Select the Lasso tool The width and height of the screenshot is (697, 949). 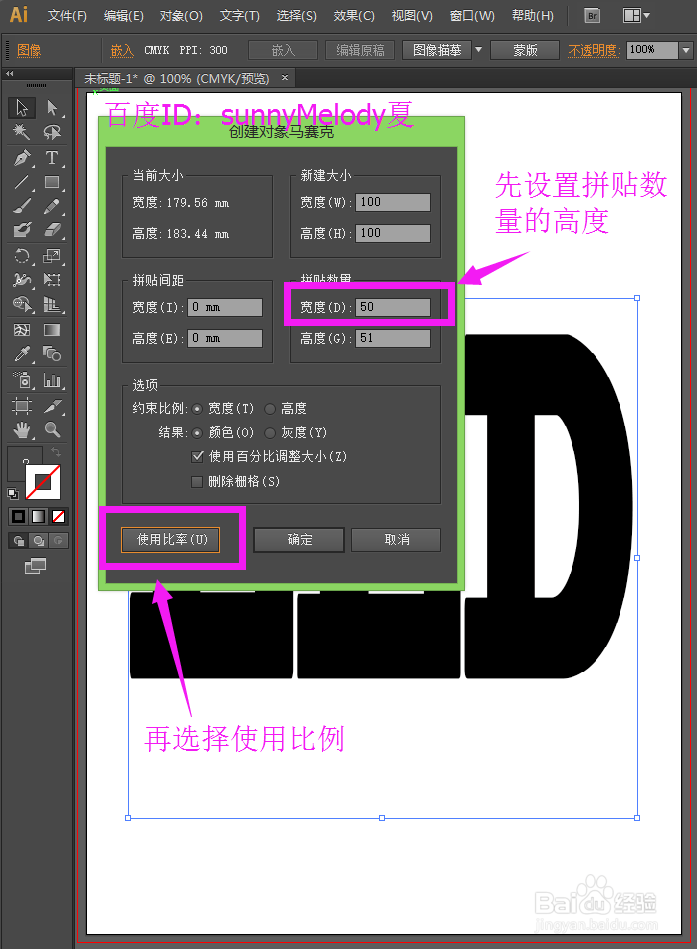(52, 132)
